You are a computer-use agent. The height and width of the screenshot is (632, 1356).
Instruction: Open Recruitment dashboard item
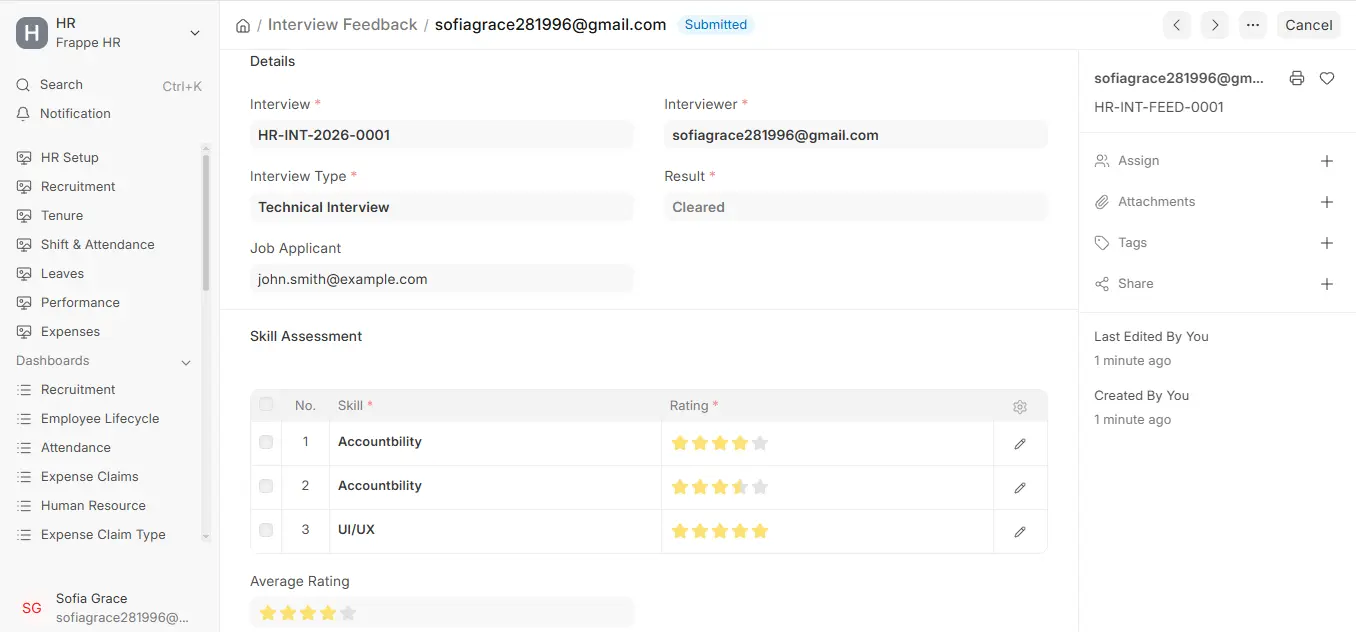pos(78,390)
